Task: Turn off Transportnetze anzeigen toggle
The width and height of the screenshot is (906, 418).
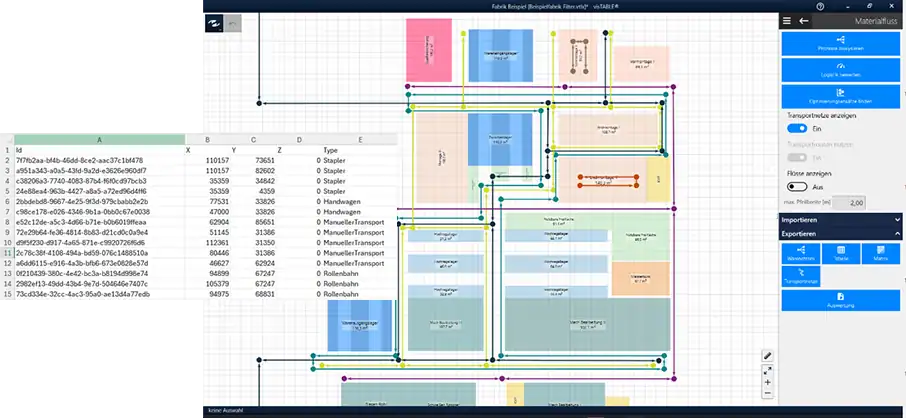Action: point(797,128)
